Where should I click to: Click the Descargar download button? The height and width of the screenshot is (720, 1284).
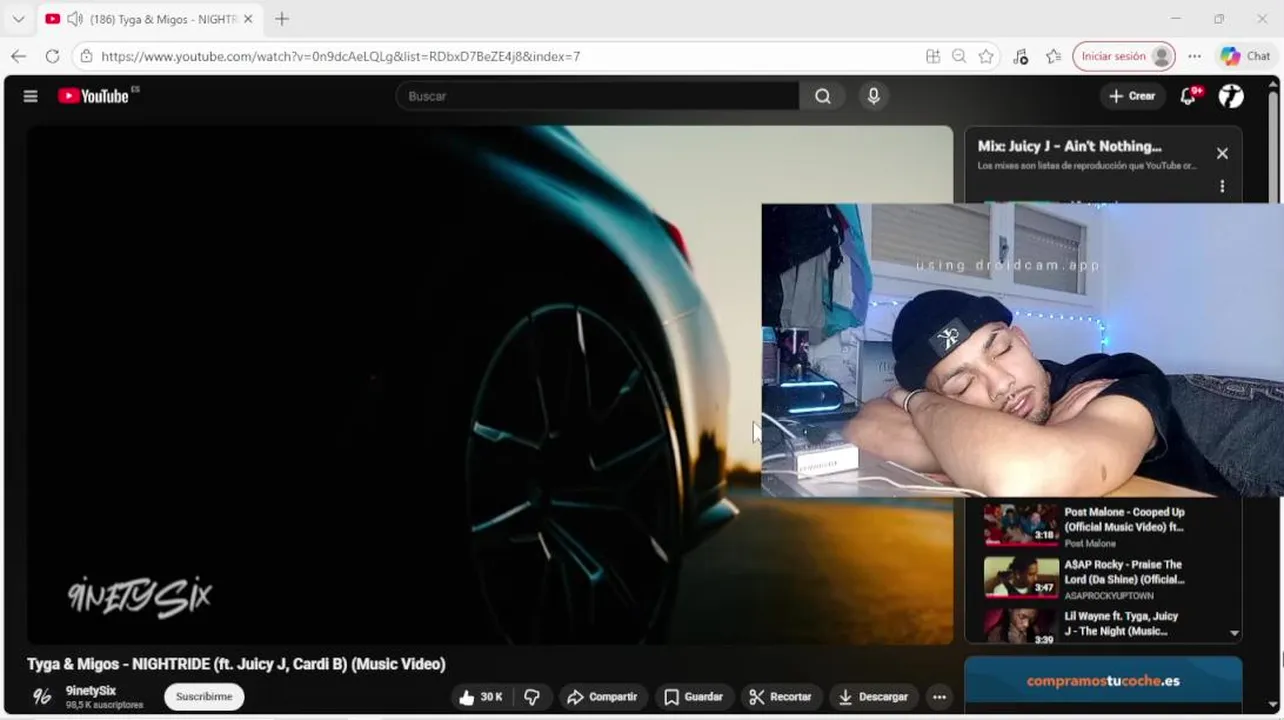(874, 697)
